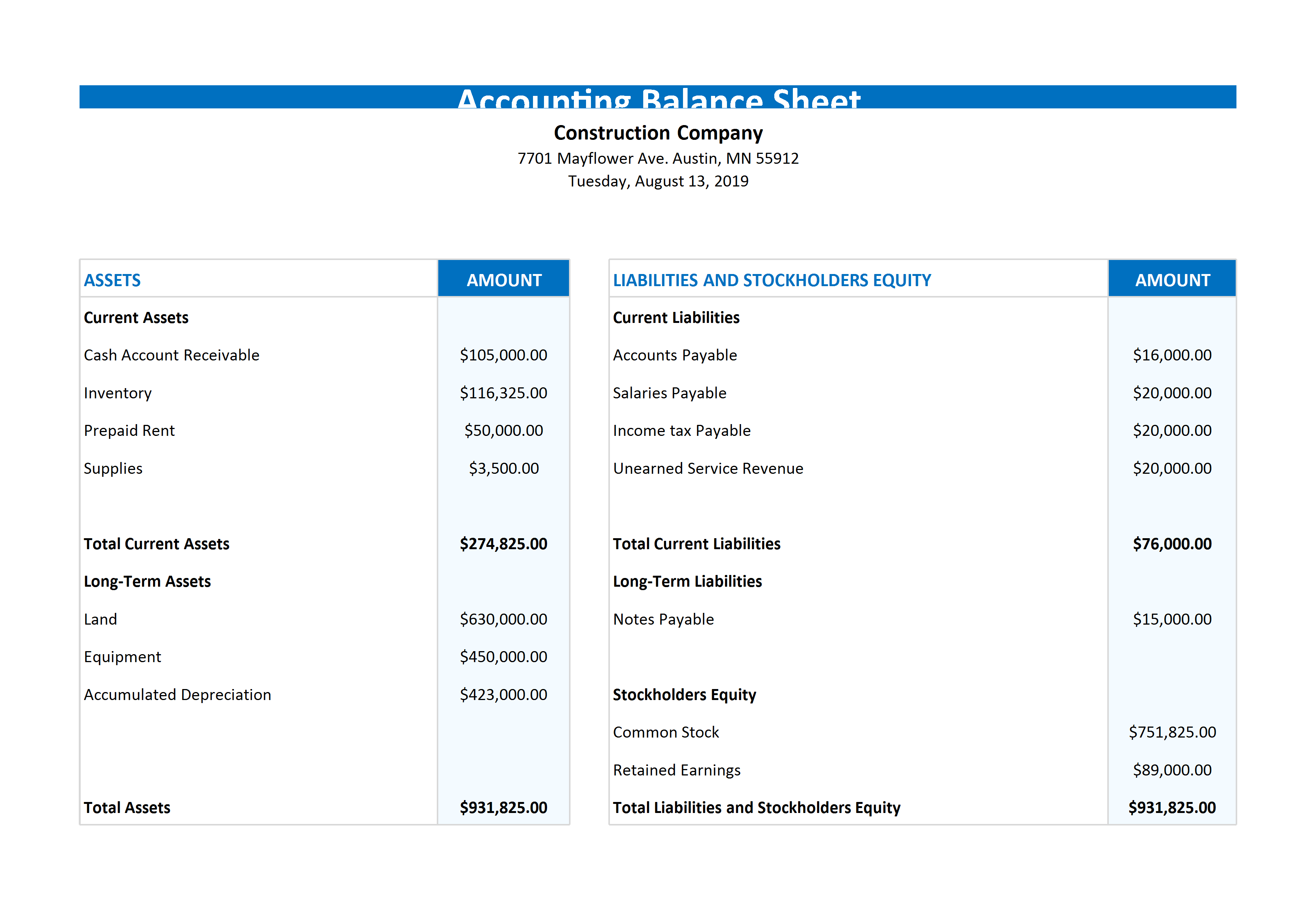This screenshot has width=1316, height=910.
Task: Click the 'Prepaid Rent' row label
Action: click(130, 431)
